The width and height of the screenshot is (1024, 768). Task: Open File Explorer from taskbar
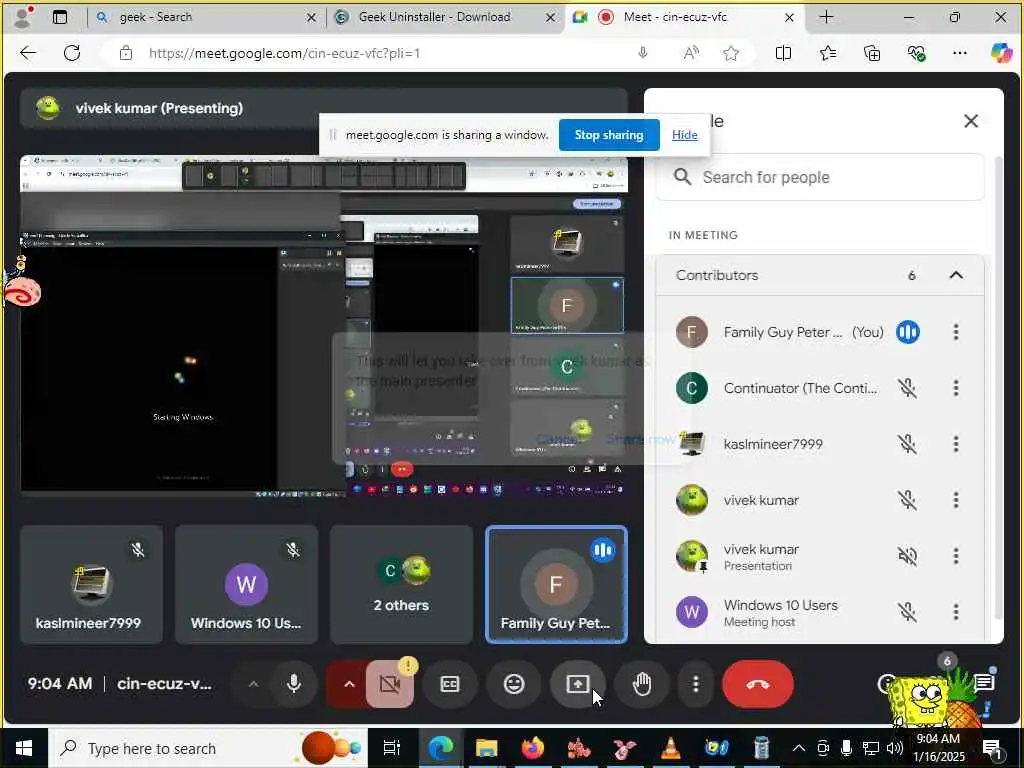(x=486, y=748)
